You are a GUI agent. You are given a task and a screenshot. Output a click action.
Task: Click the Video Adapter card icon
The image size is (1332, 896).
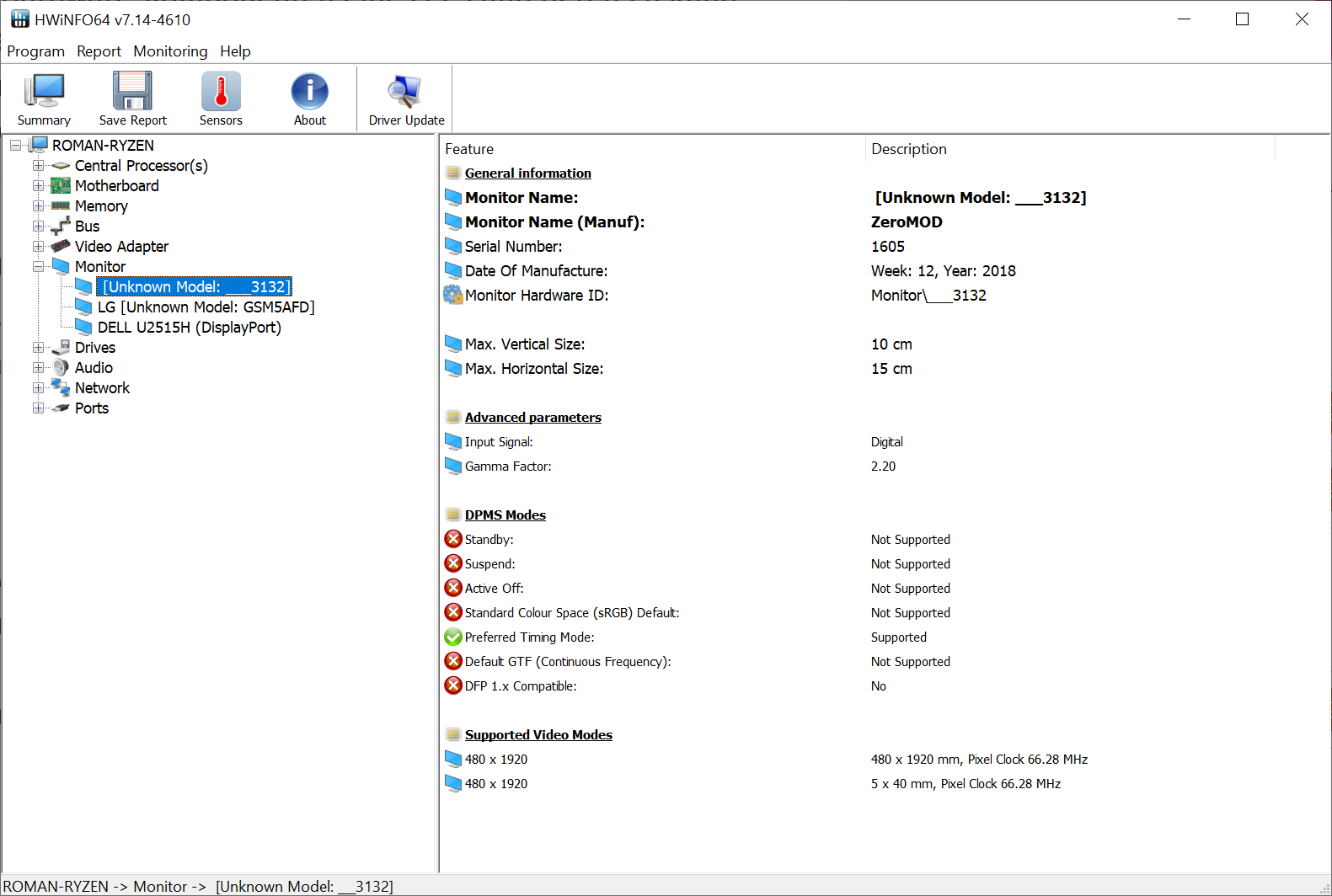tap(61, 246)
